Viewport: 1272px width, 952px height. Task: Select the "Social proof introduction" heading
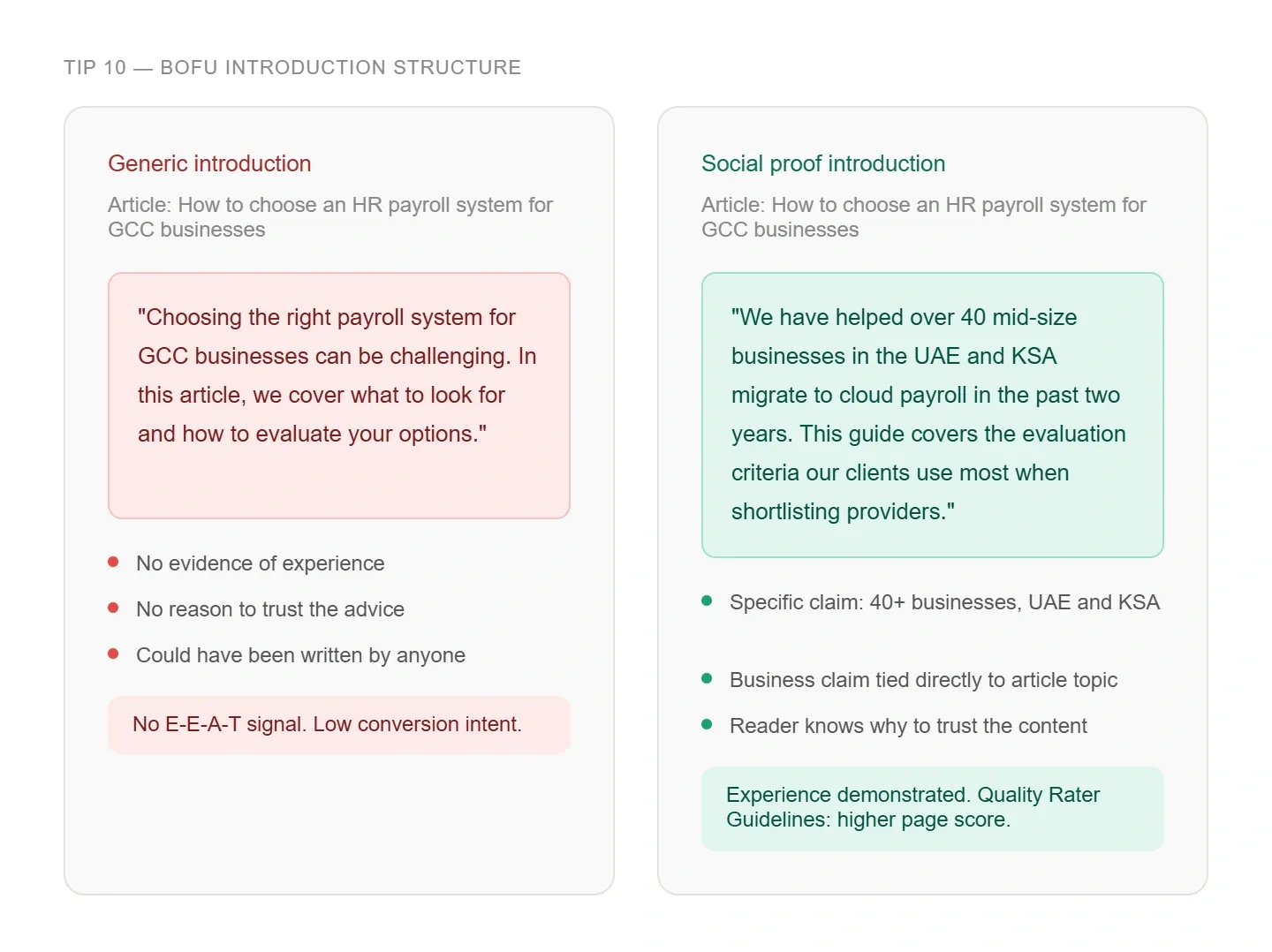coord(822,163)
